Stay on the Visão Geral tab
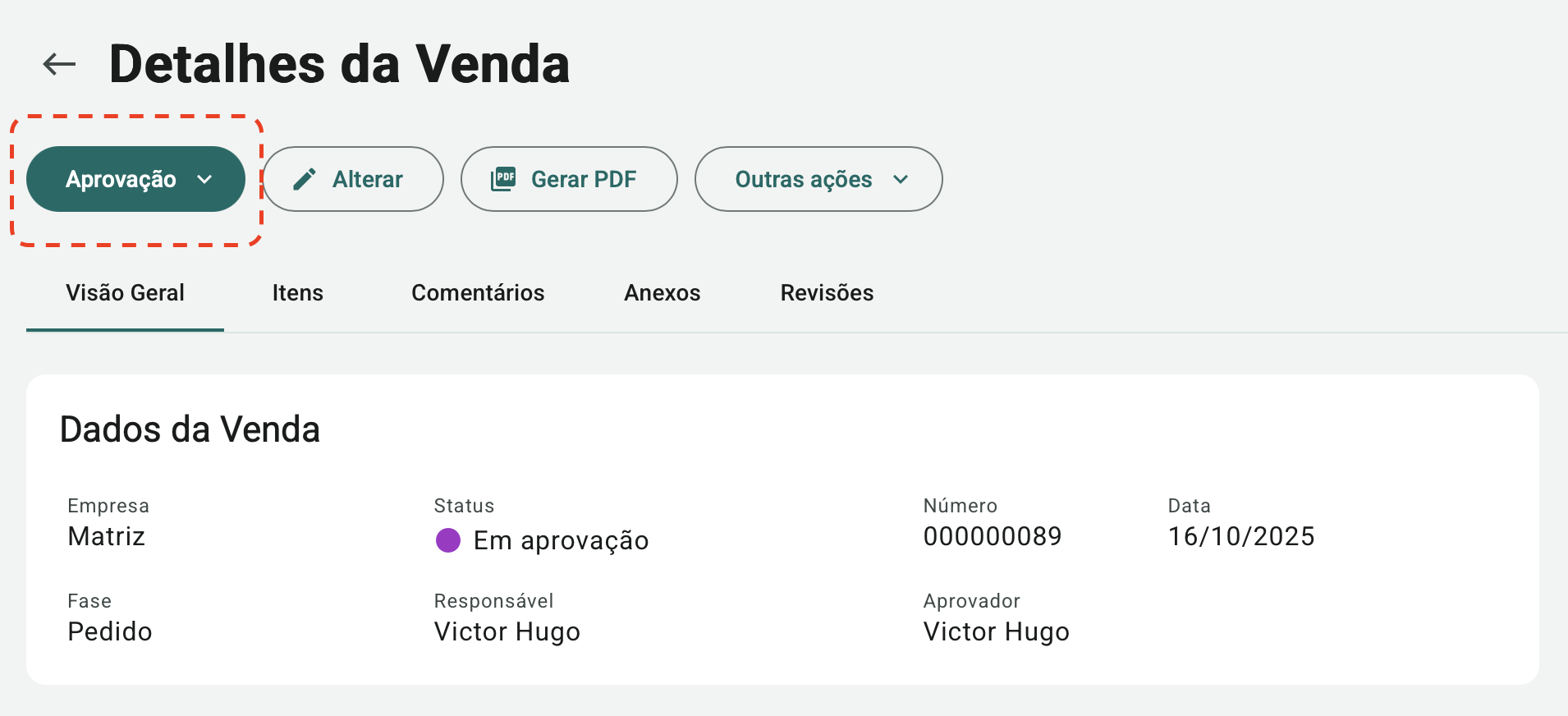 pos(125,292)
